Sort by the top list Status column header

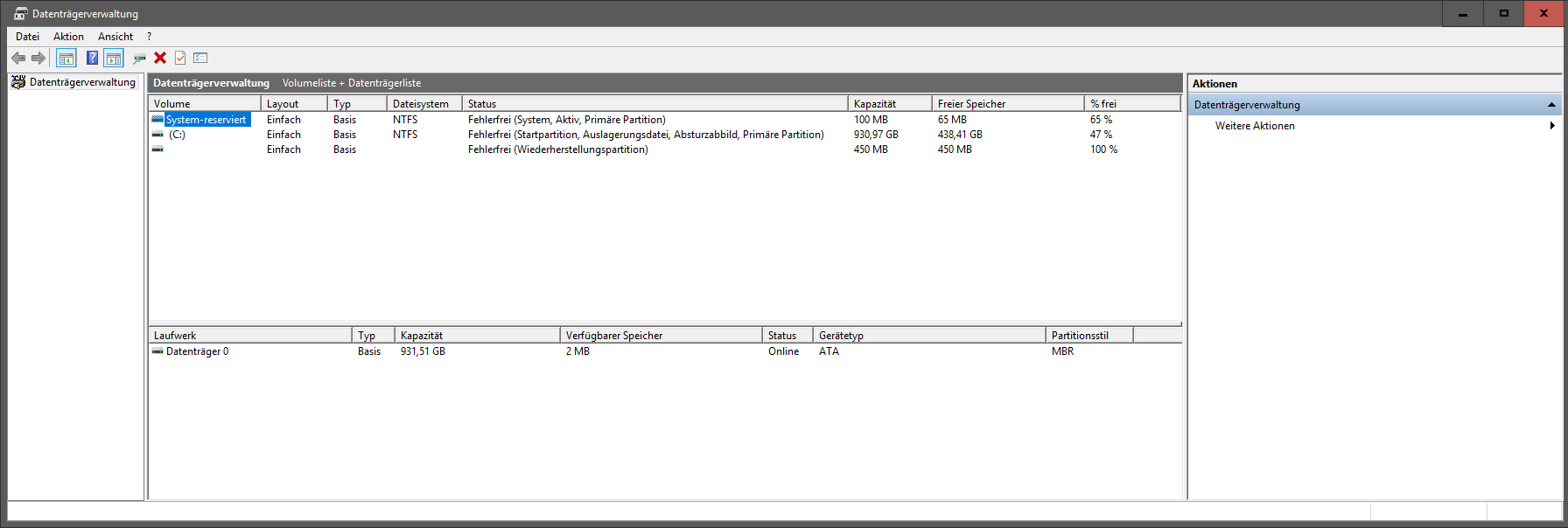(655, 103)
